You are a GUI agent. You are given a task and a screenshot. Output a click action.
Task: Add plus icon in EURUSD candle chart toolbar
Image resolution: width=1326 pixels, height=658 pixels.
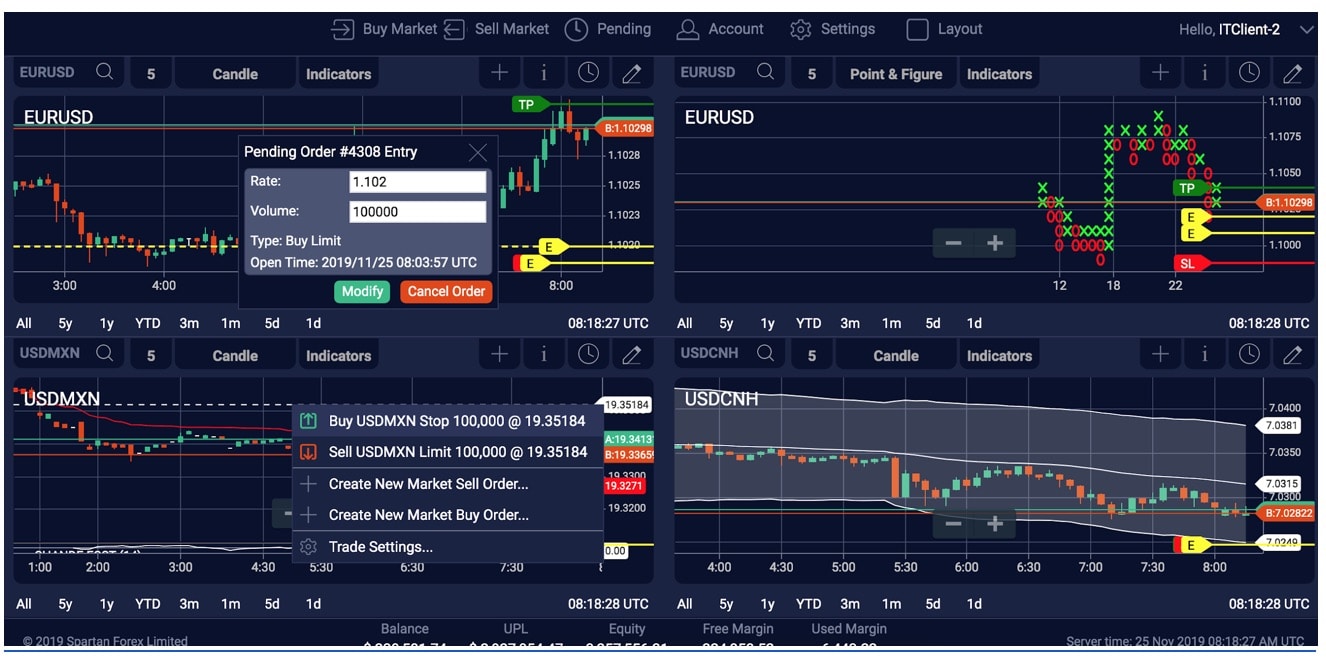point(500,72)
